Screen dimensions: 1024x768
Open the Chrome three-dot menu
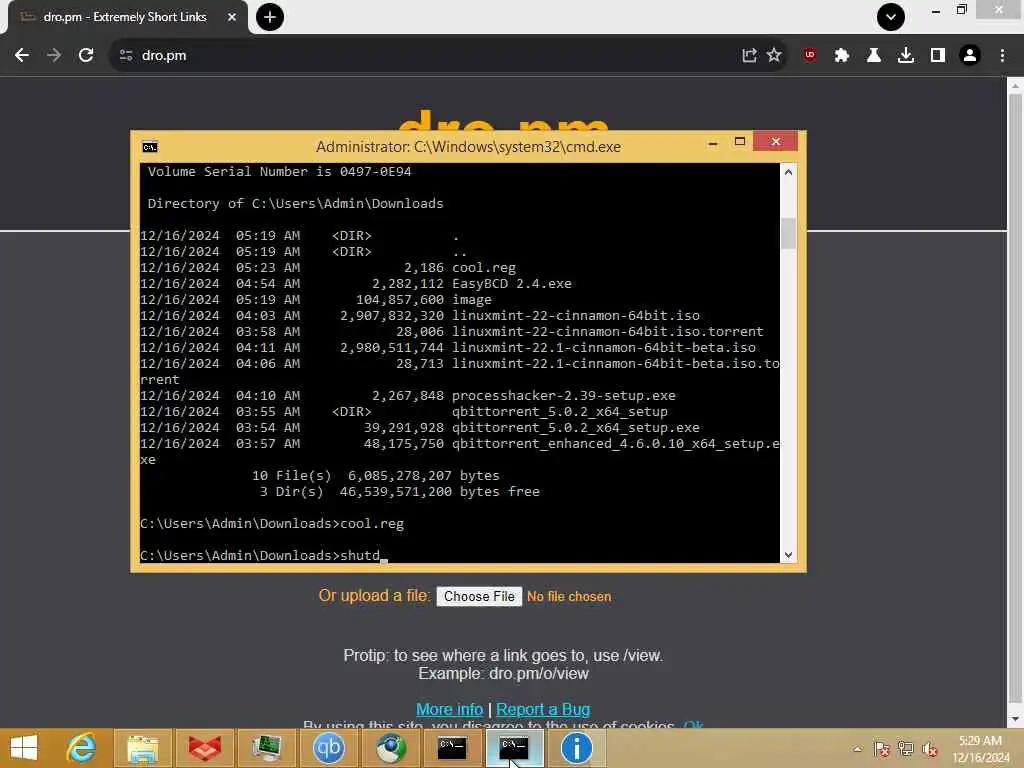pyautogui.click(x=1002, y=56)
